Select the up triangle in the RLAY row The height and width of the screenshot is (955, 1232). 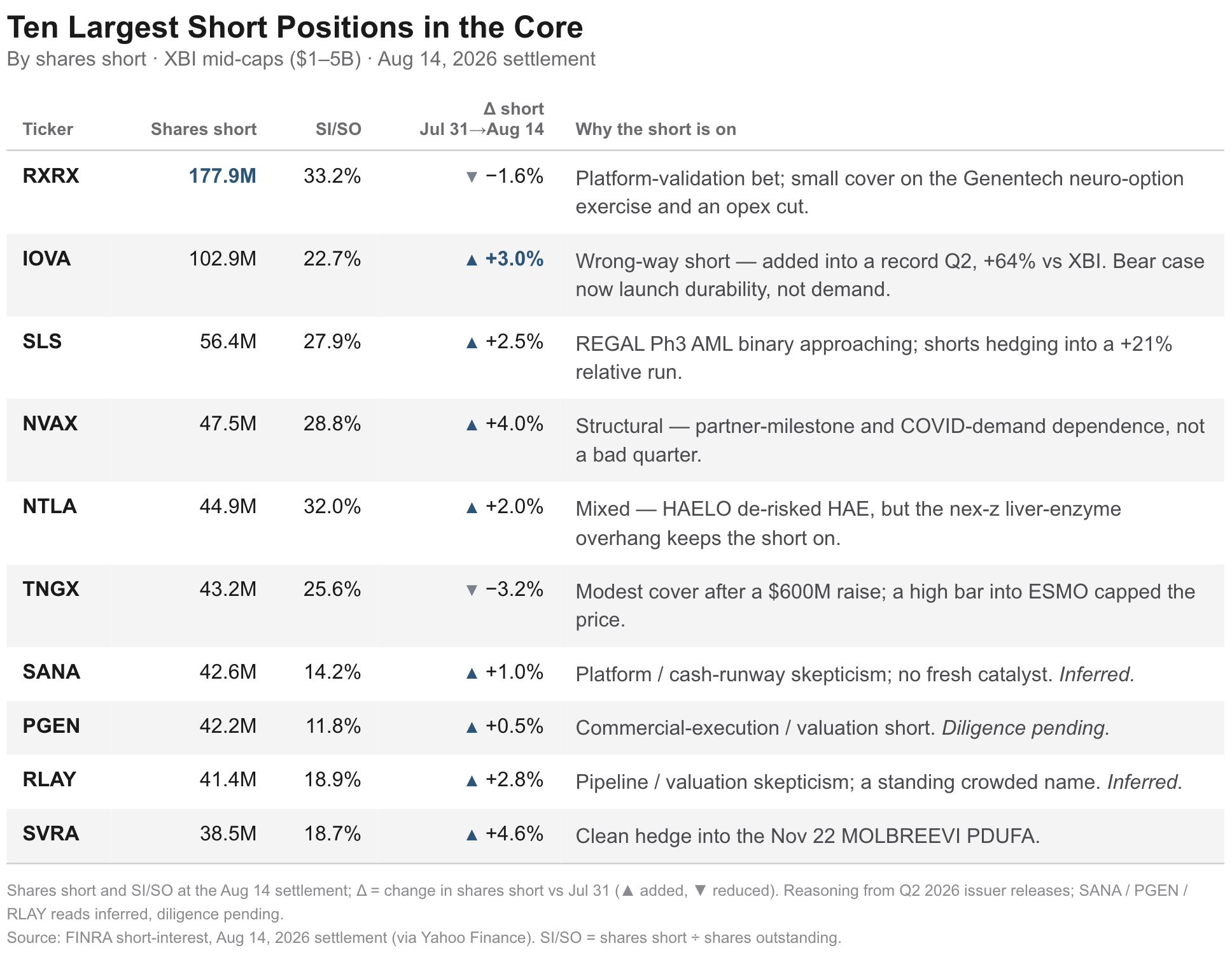click(472, 781)
